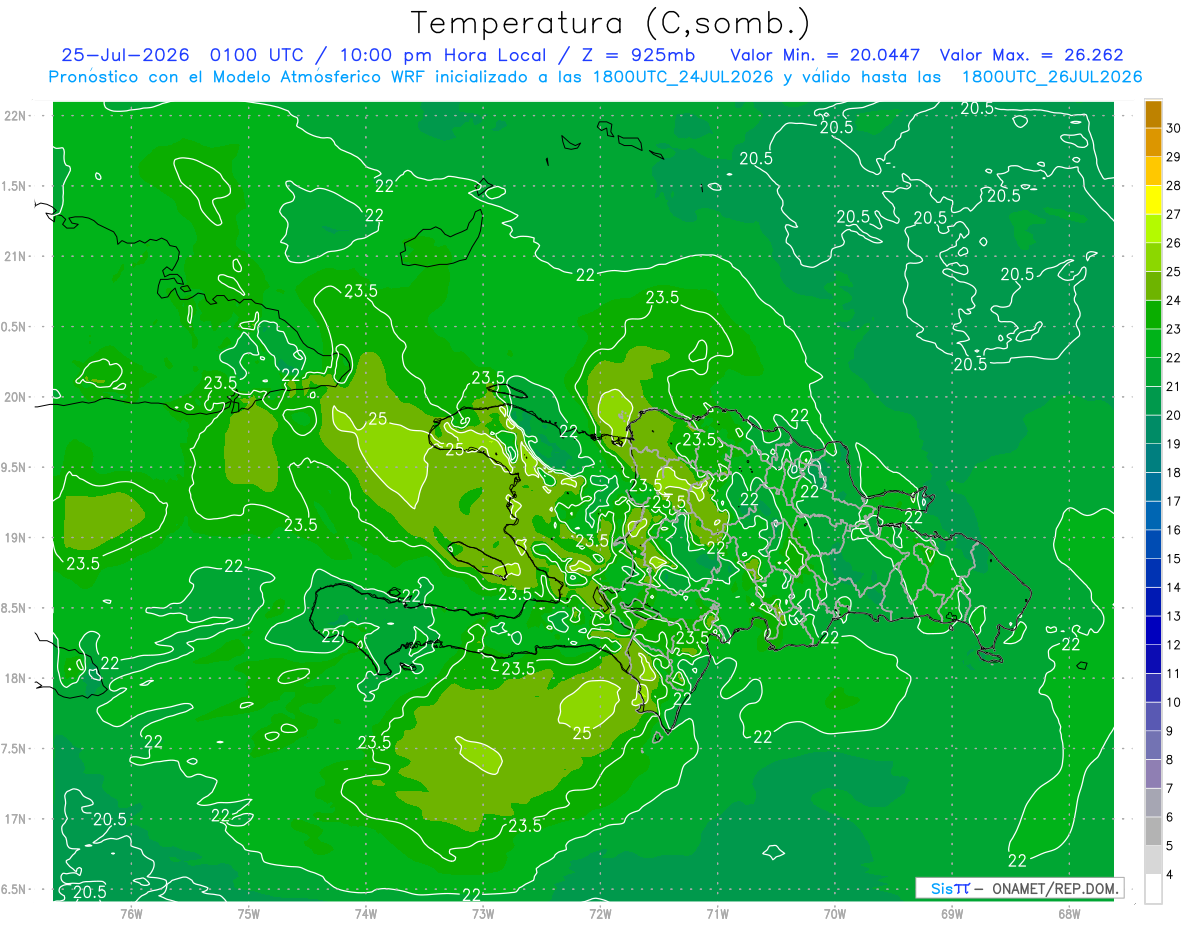
Task: Pick the orange colorbar swatch above 30
Action: 1153,114
